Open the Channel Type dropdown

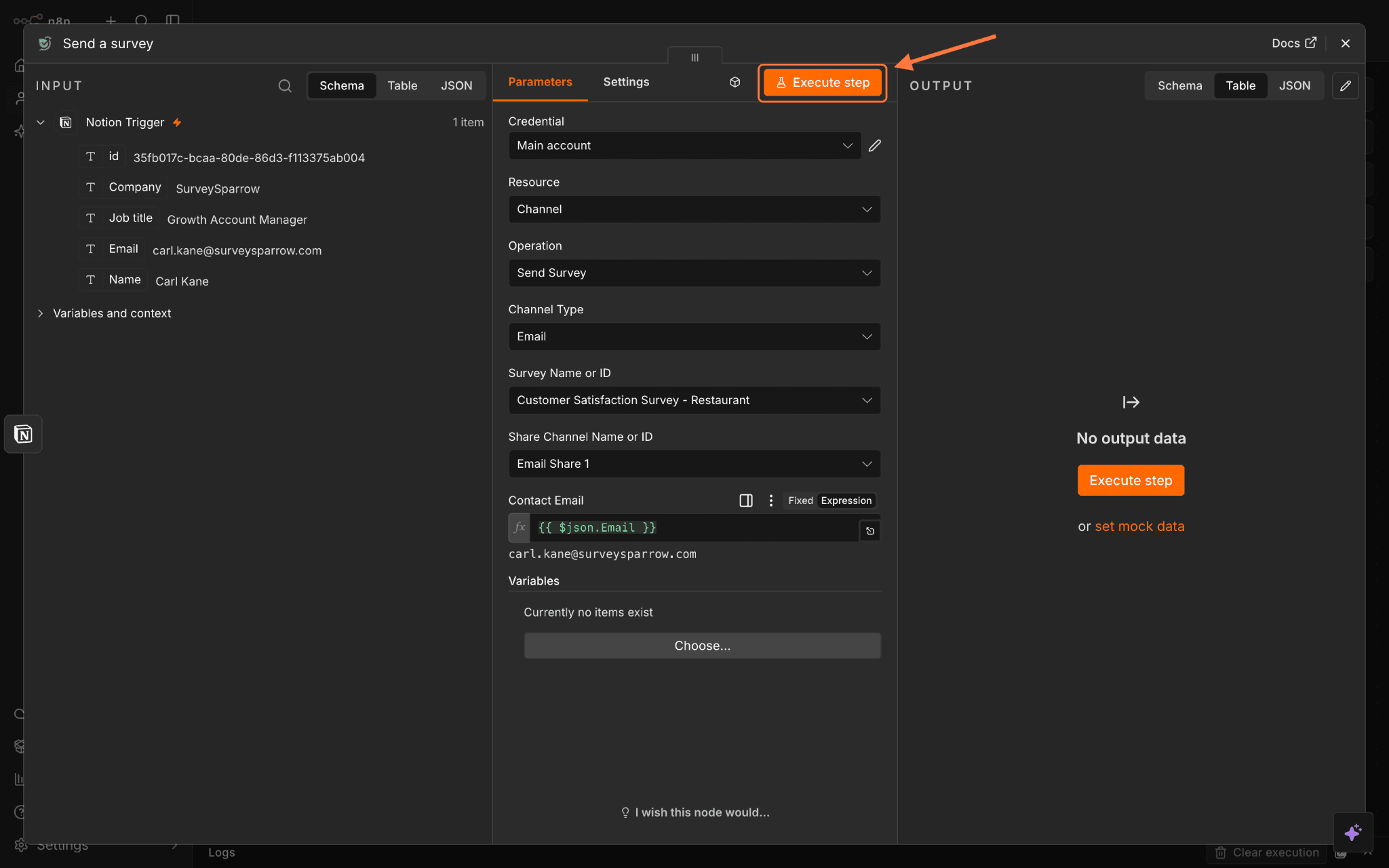coord(694,337)
